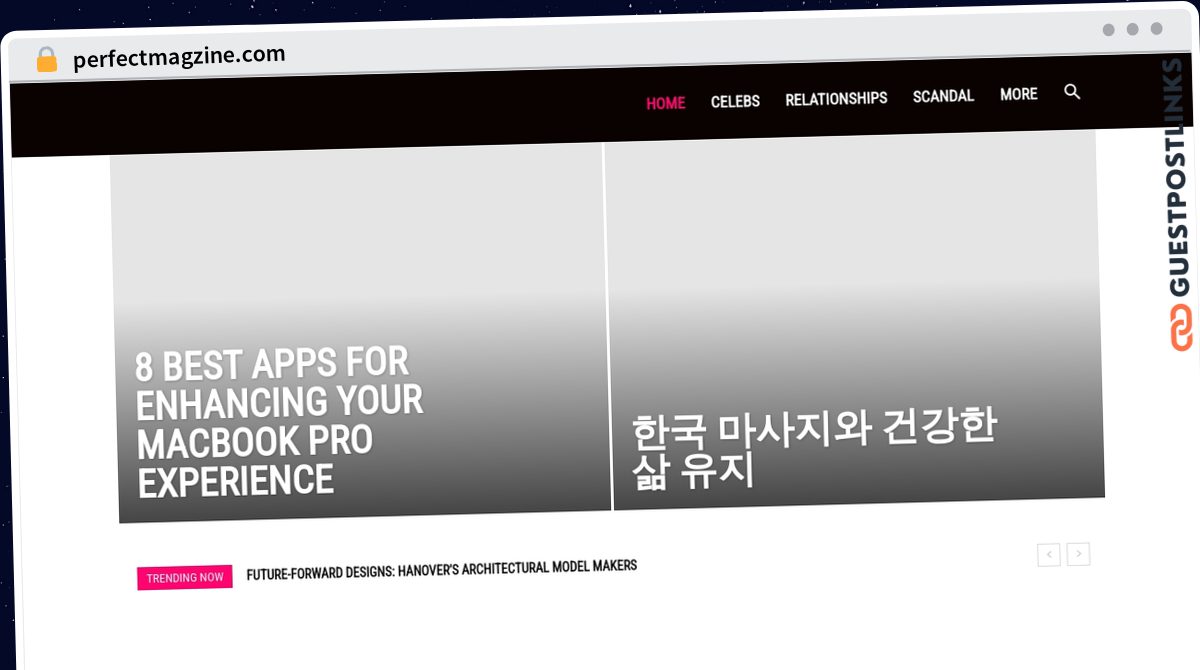Click the padlock icon beside the URL
Screen dimensions: 1200x670
click(46, 60)
